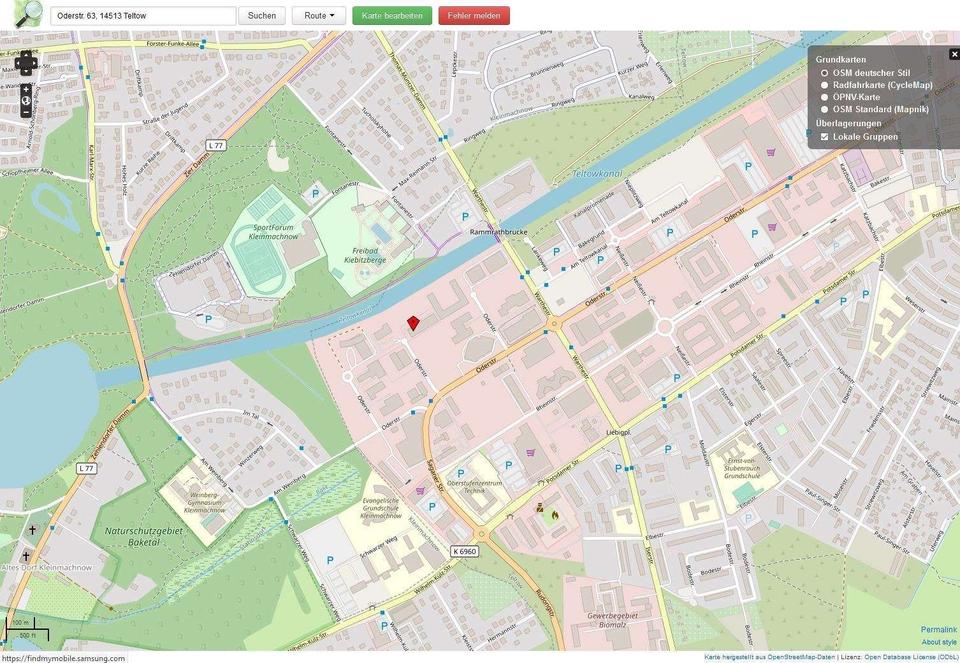Screen dimensions: 960x663
Task: Switch to ÖPNV-Karte base layer
Action: point(824,97)
